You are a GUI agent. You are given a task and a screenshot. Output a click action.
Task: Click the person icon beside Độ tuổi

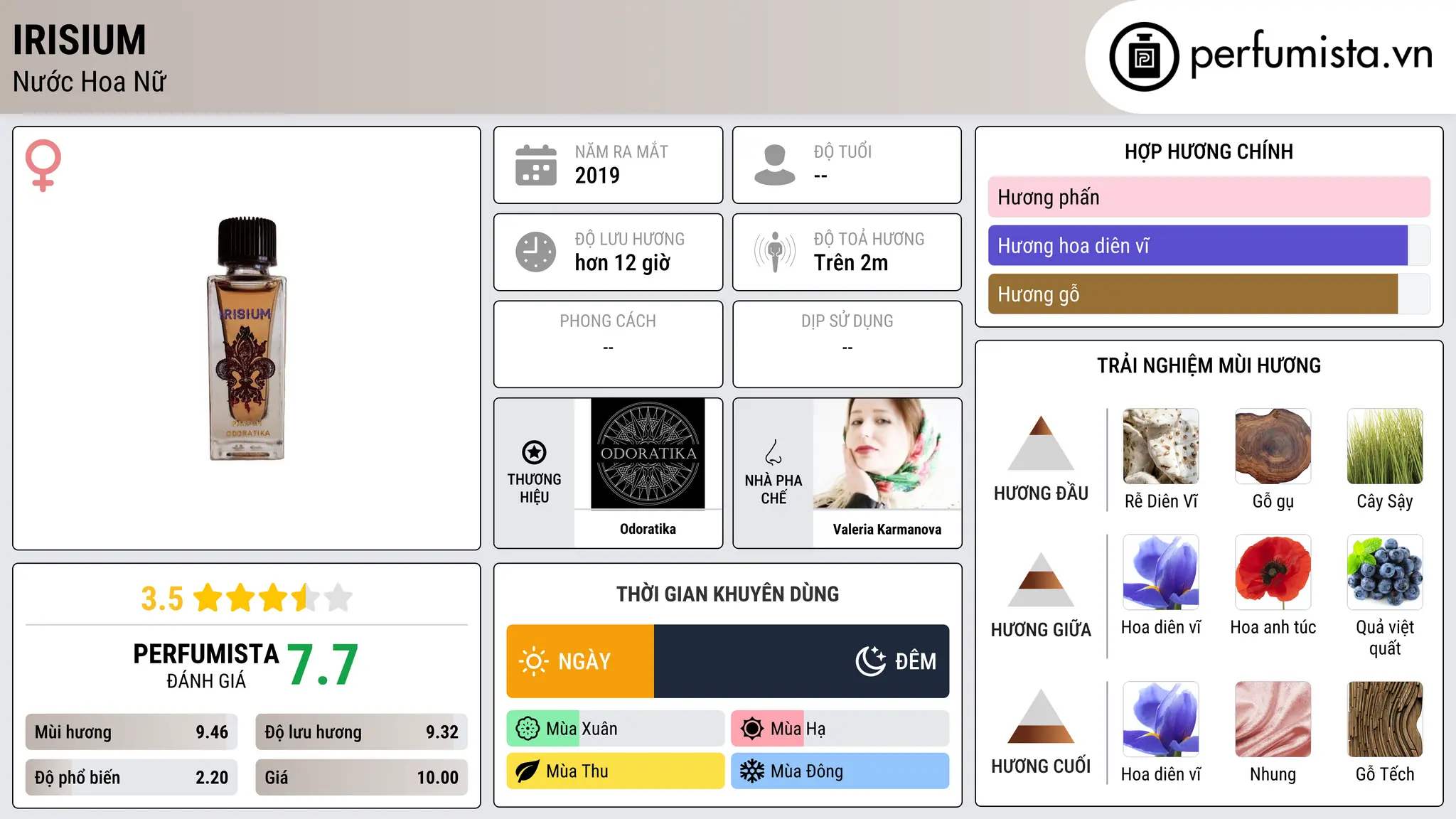point(775,165)
